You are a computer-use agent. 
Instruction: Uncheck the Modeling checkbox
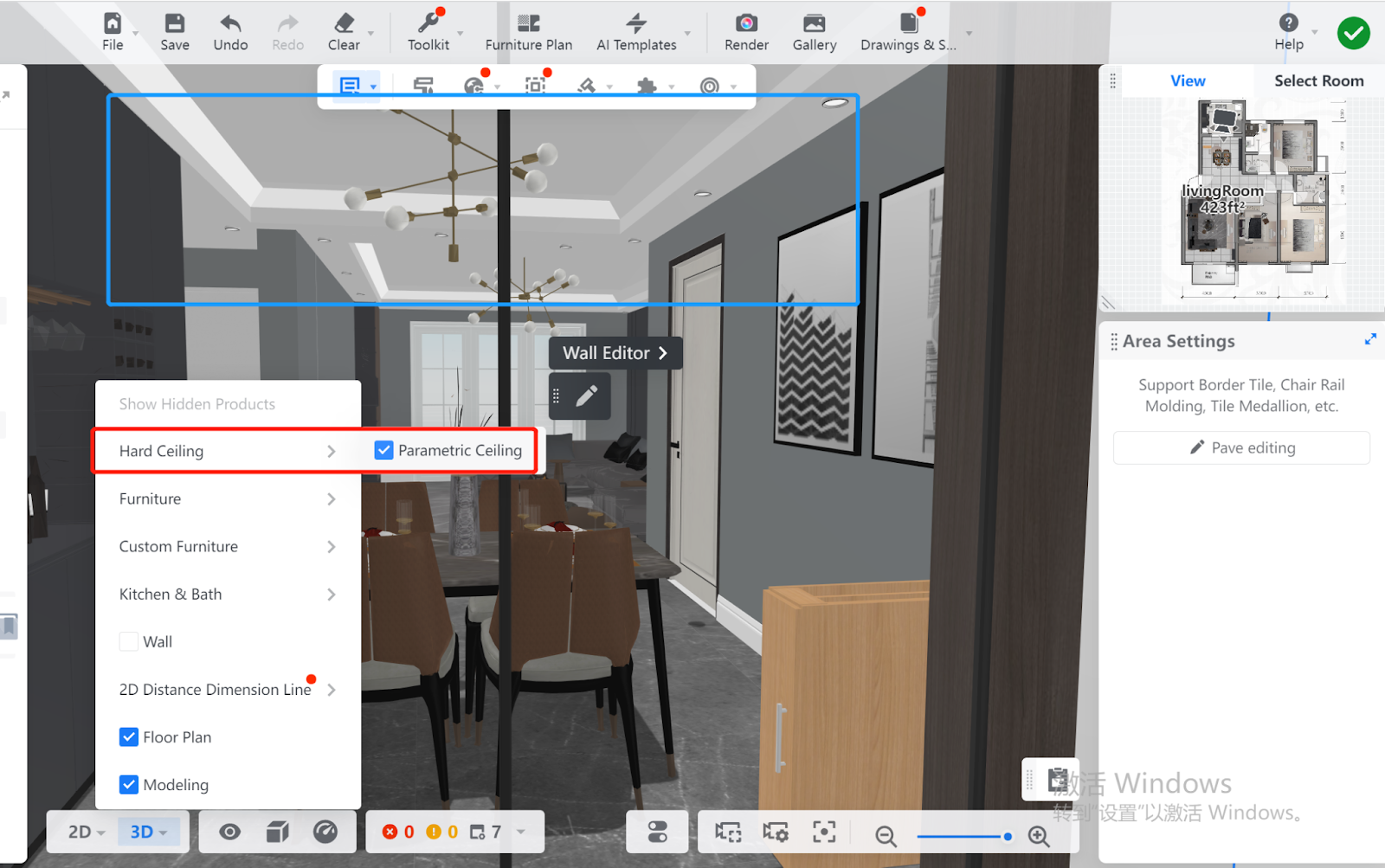tap(128, 784)
